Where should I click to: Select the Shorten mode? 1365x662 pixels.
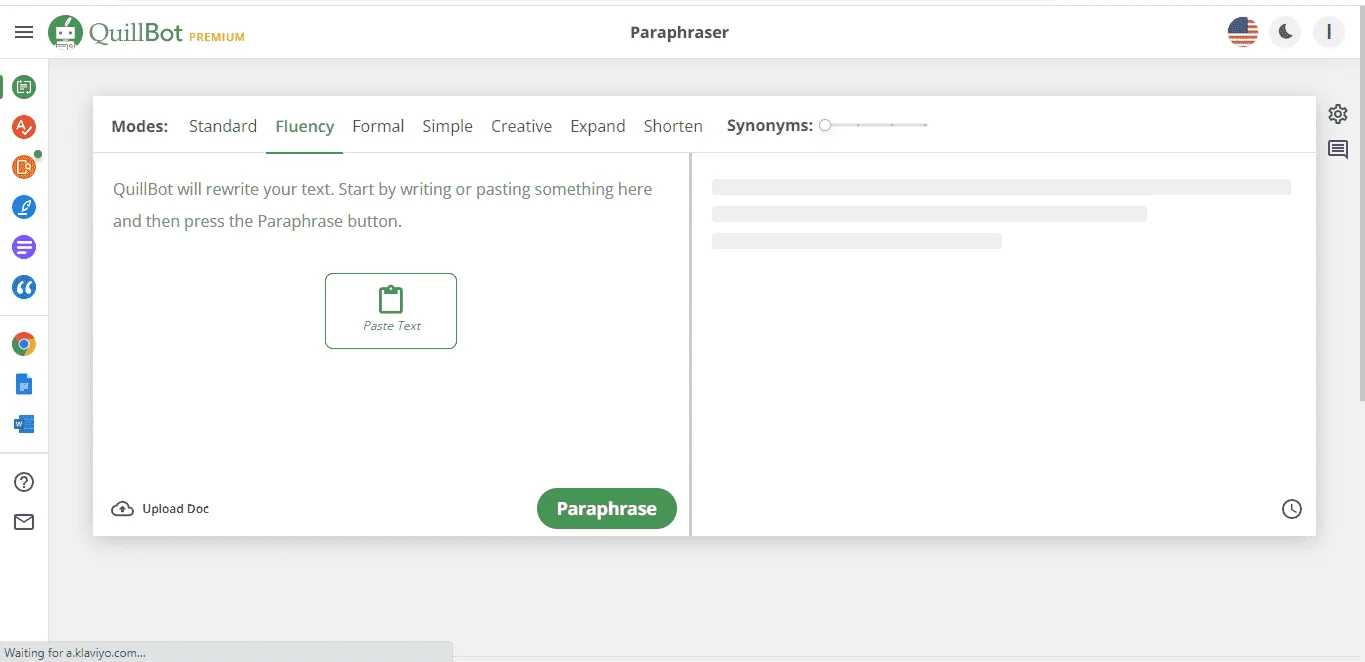673,126
